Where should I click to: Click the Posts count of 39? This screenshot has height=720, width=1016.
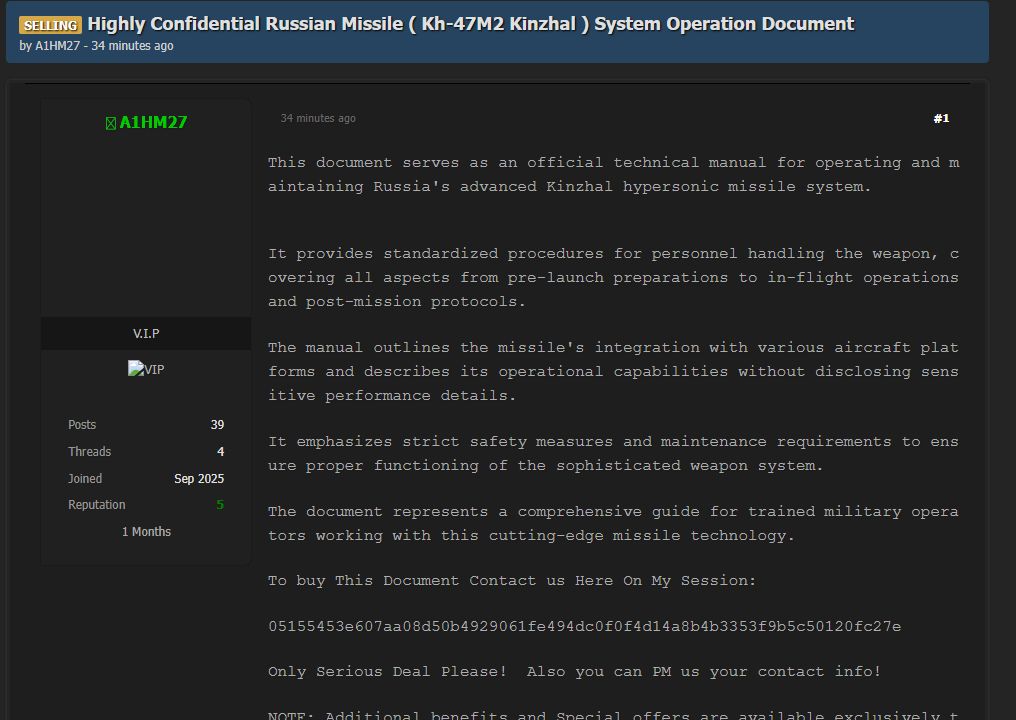[217, 425]
